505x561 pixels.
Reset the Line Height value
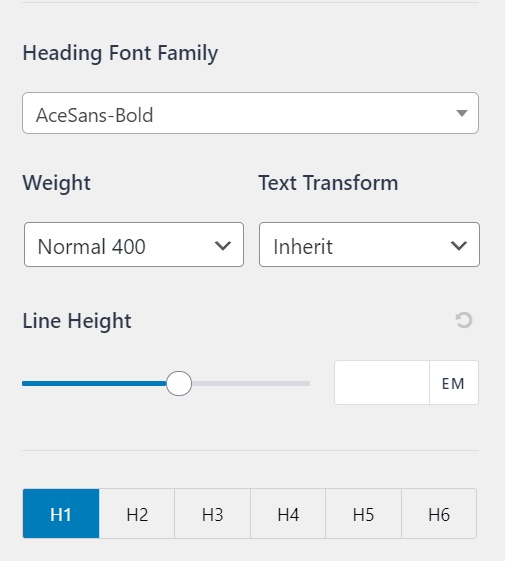464,320
